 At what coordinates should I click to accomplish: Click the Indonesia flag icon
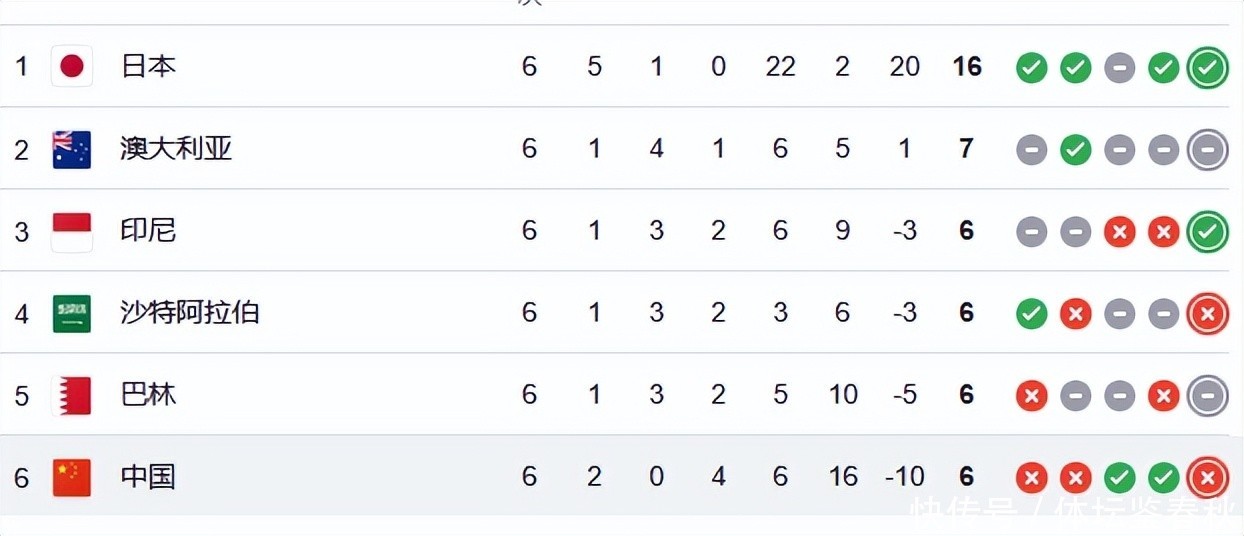pyautogui.click(x=72, y=231)
